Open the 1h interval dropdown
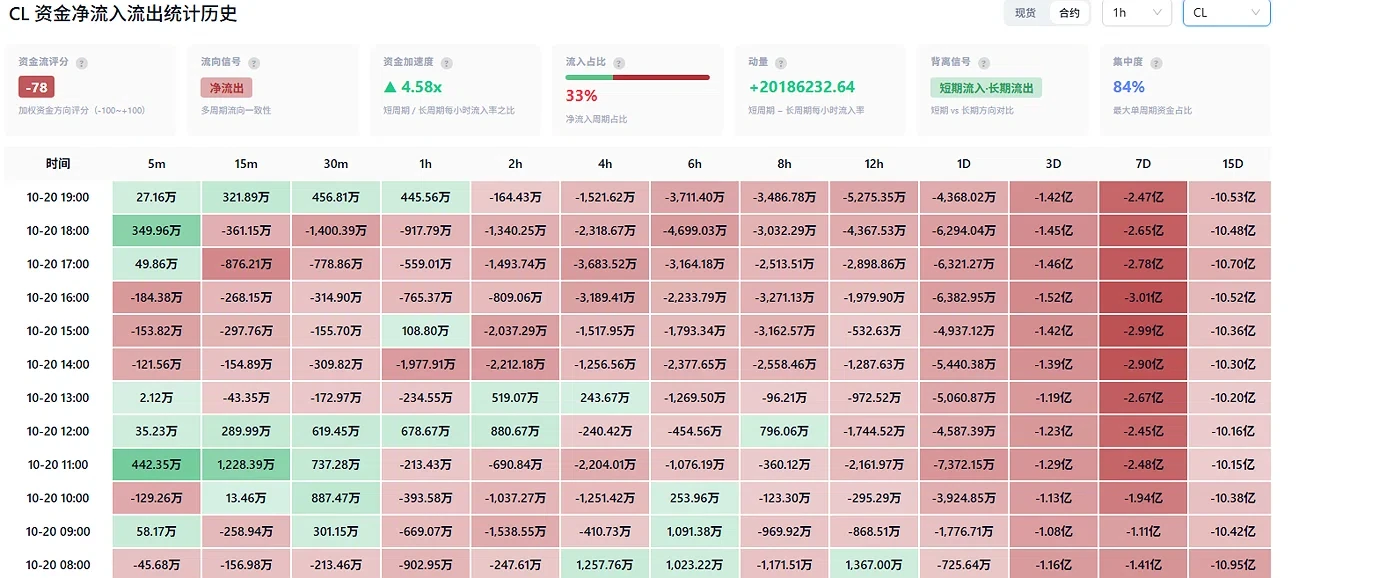1379x578 pixels. [x=1136, y=13]
